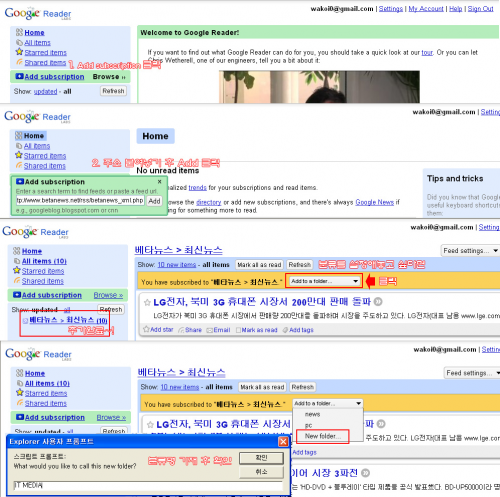Click the arrow icon after the '돌파' headline
This screenshot has height=497, width=500.
tap(378, 302)
